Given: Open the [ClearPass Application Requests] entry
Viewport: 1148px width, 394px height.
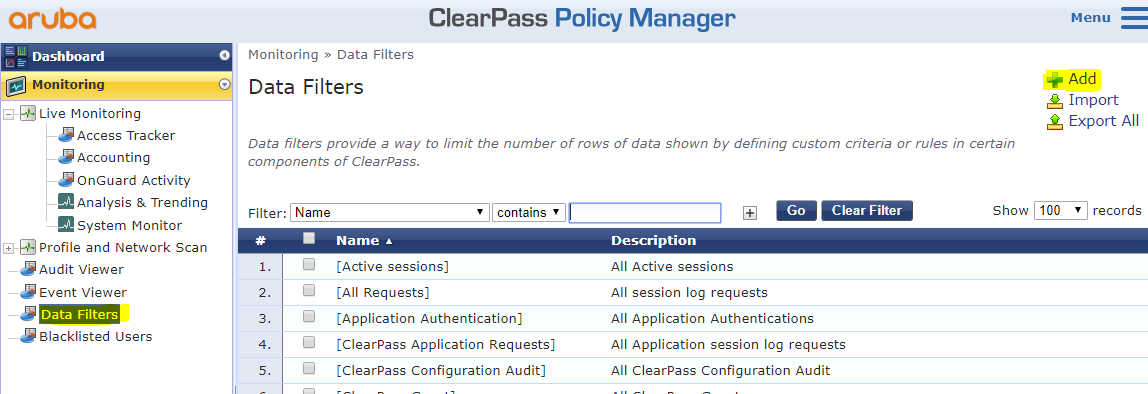Looking at the screenshot, I should pos(445,344).
